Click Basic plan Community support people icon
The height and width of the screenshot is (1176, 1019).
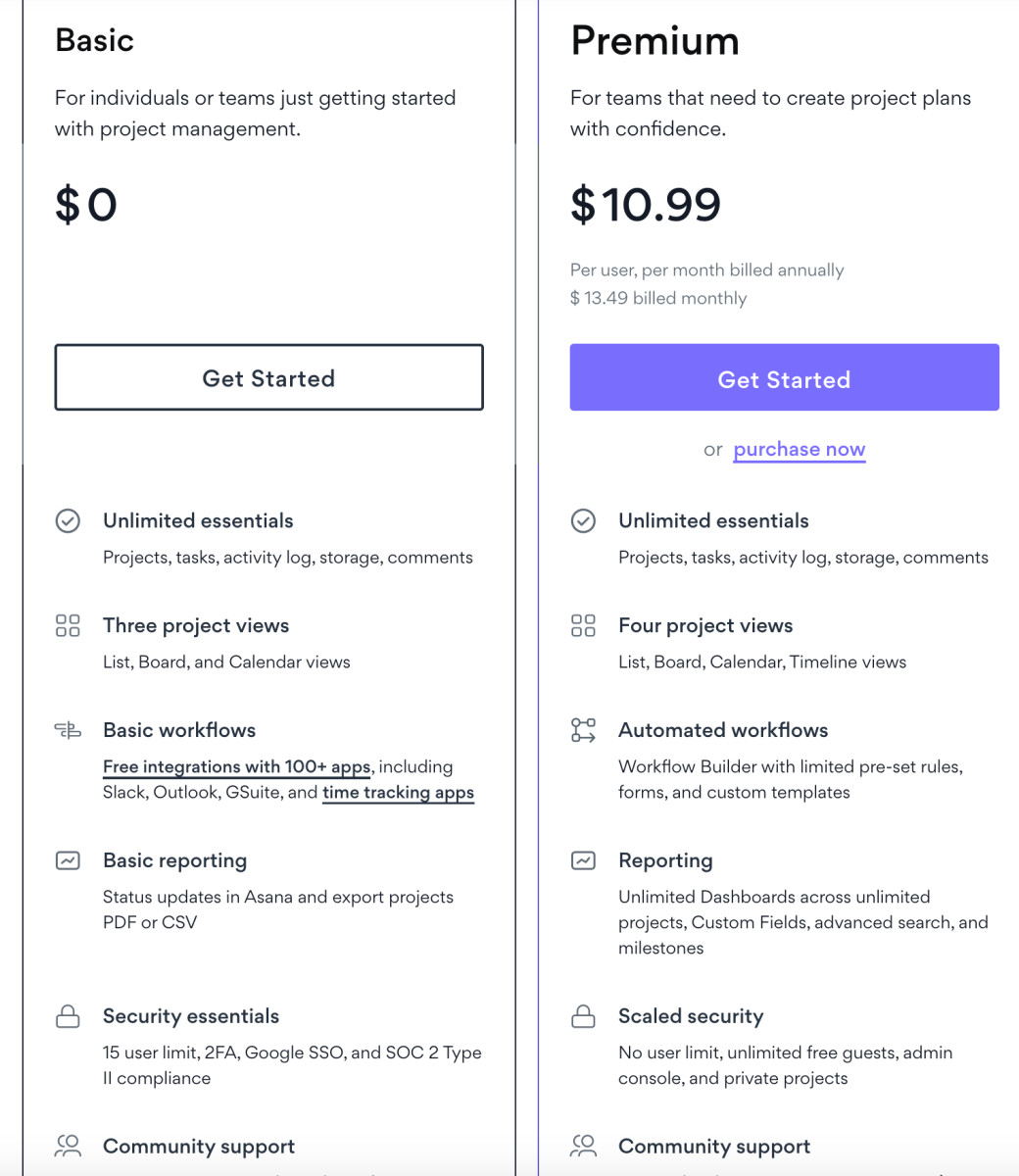(x=68, y=1146)
